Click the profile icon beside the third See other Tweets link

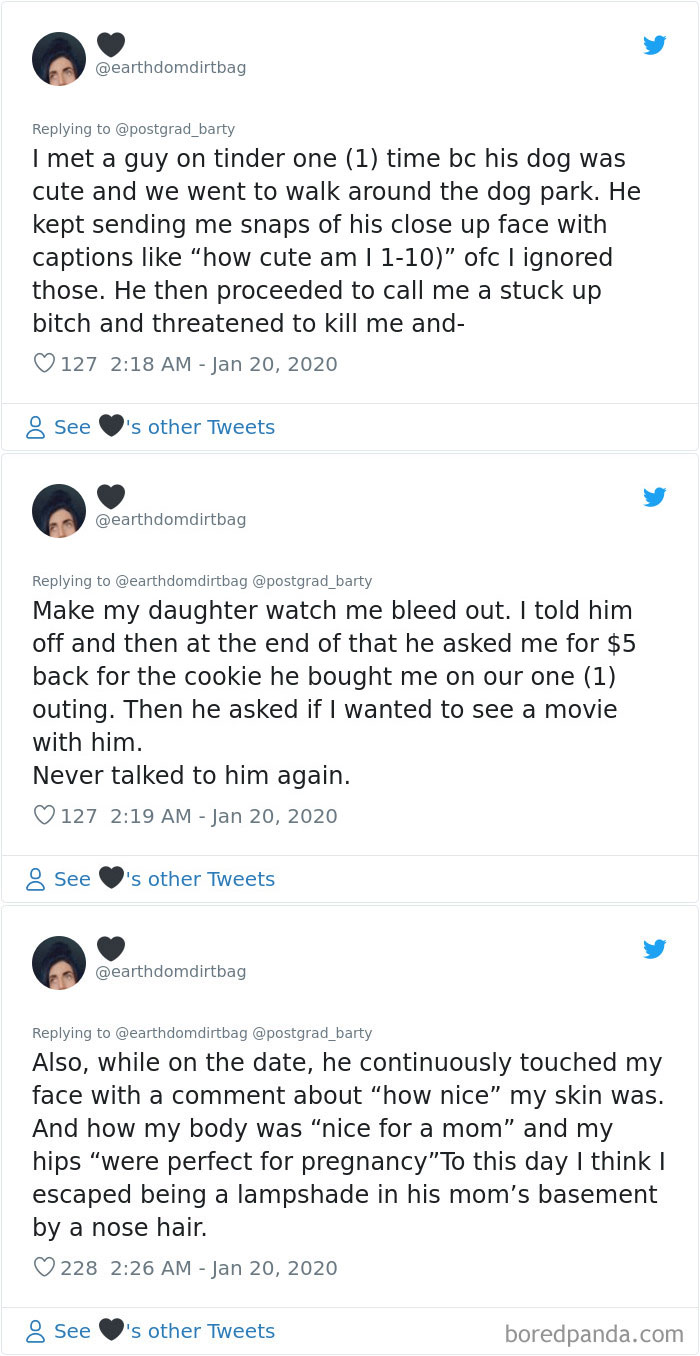coord(33,1331)
